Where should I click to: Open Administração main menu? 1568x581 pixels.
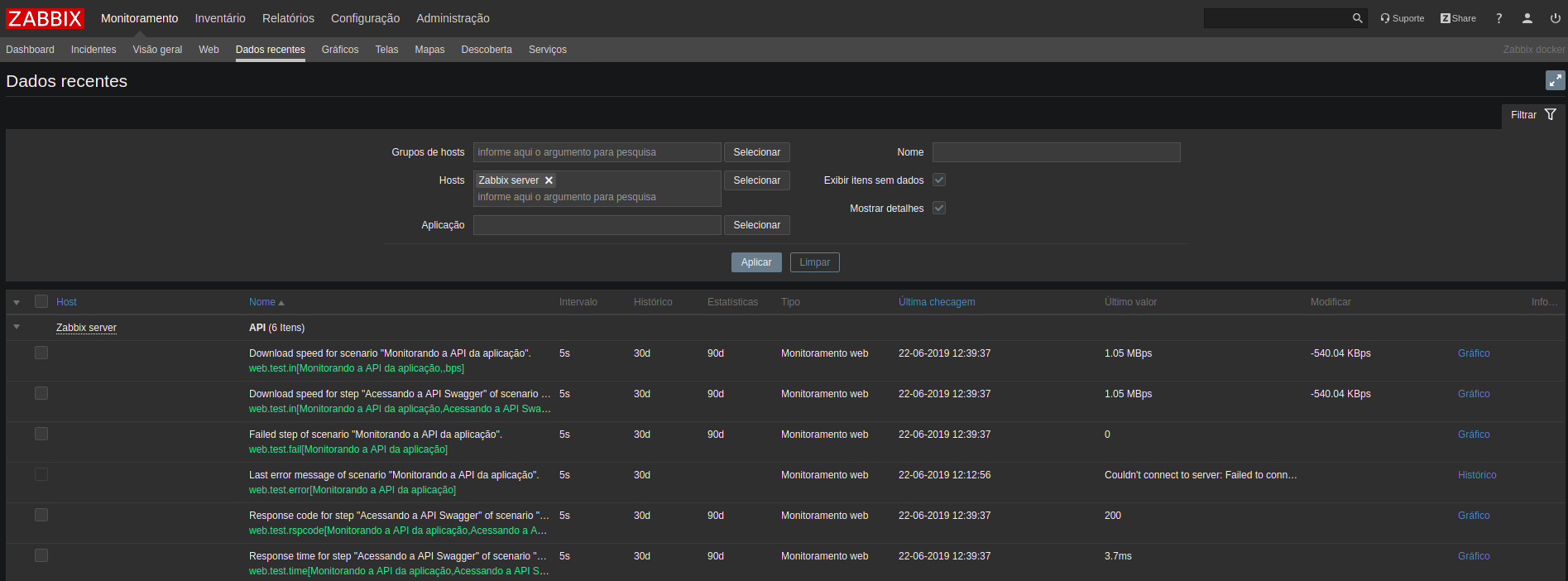tap(453, 18)
